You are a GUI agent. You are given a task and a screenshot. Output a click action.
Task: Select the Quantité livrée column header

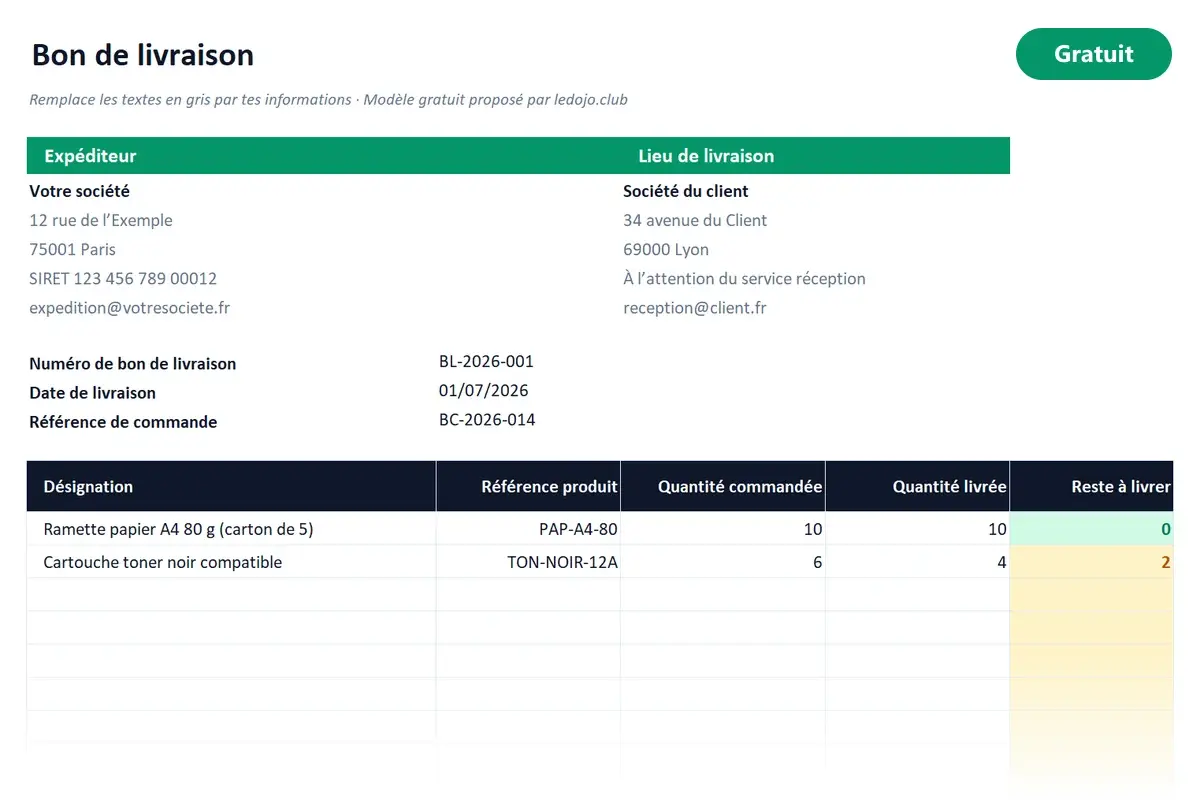click(x=918, y=486)
